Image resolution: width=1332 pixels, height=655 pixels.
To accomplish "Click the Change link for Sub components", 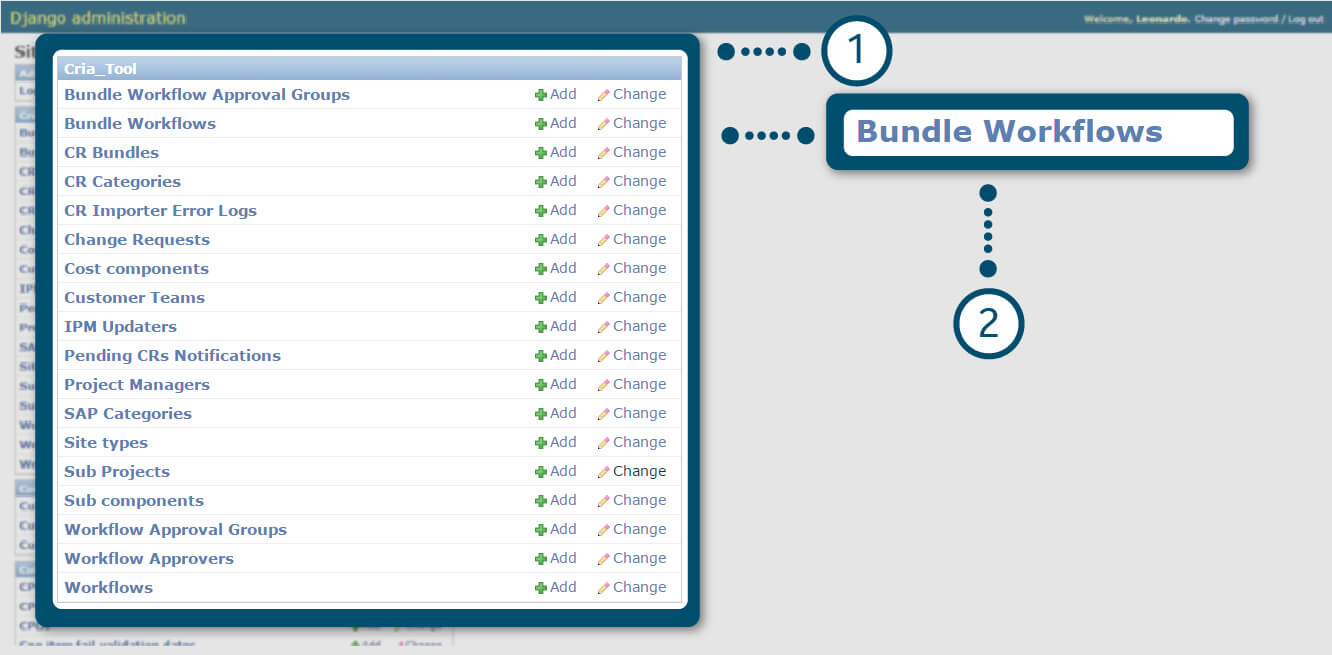I will click(x=639, y=501).
